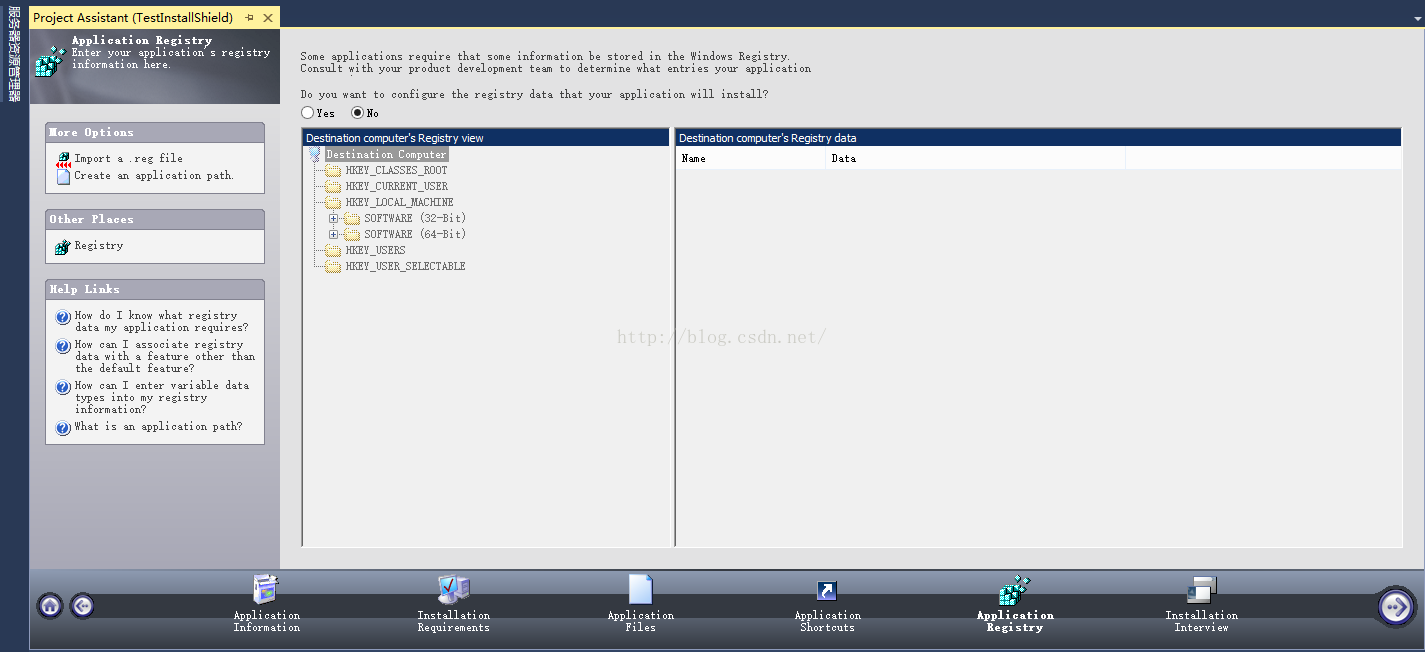Open Installation Requirements step icon
1425x652 pixels.
[x=453, y=590]
